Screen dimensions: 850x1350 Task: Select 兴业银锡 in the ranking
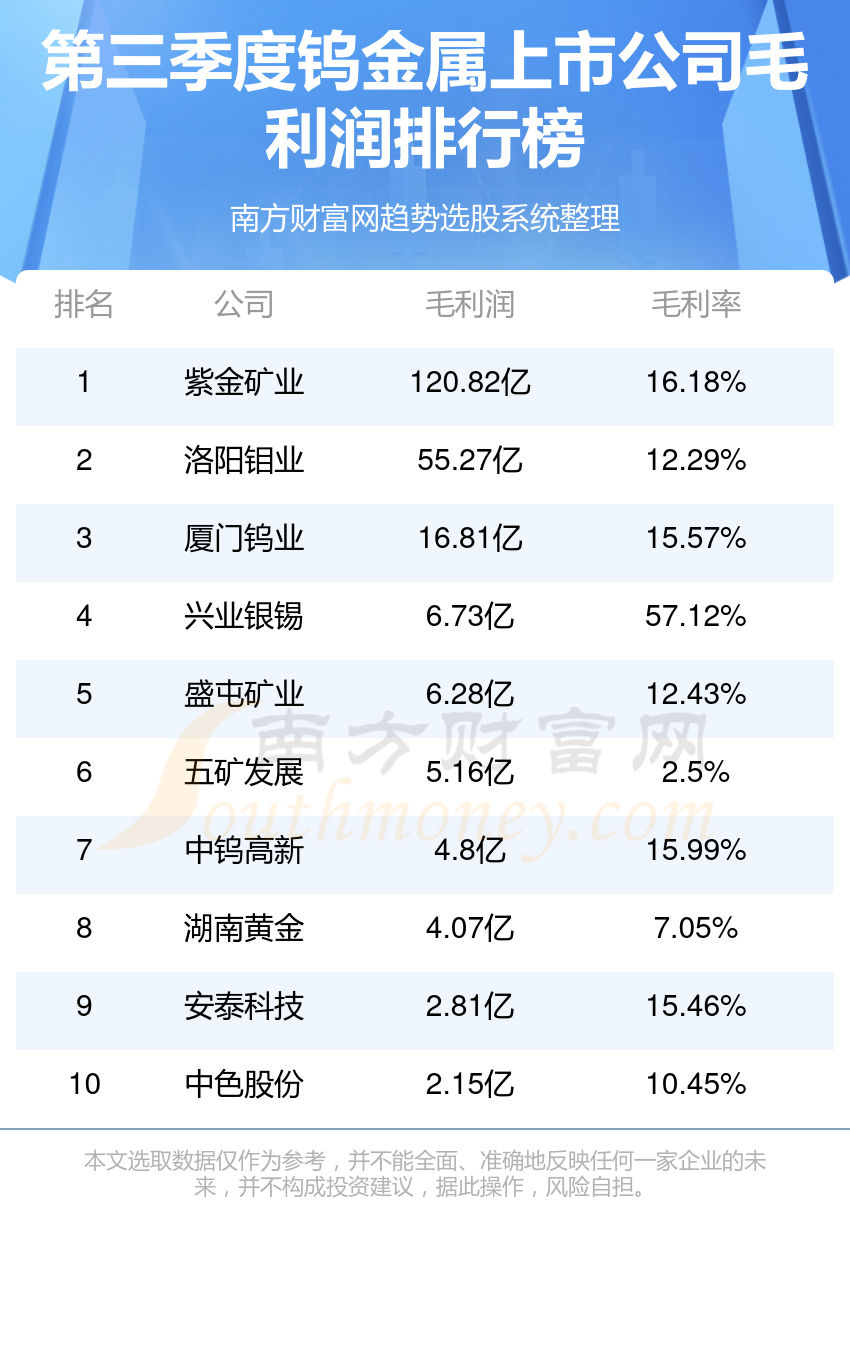coord(244,616)
